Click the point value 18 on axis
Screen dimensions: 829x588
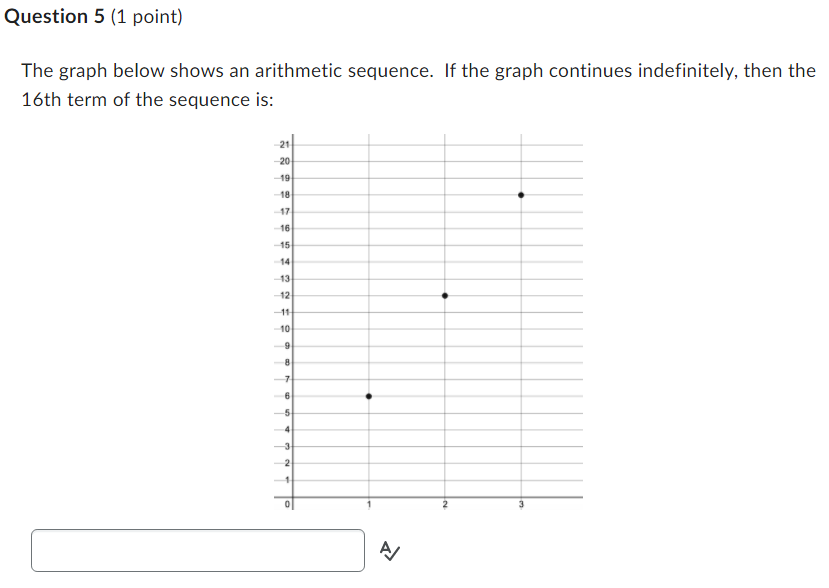coord(283,193)
